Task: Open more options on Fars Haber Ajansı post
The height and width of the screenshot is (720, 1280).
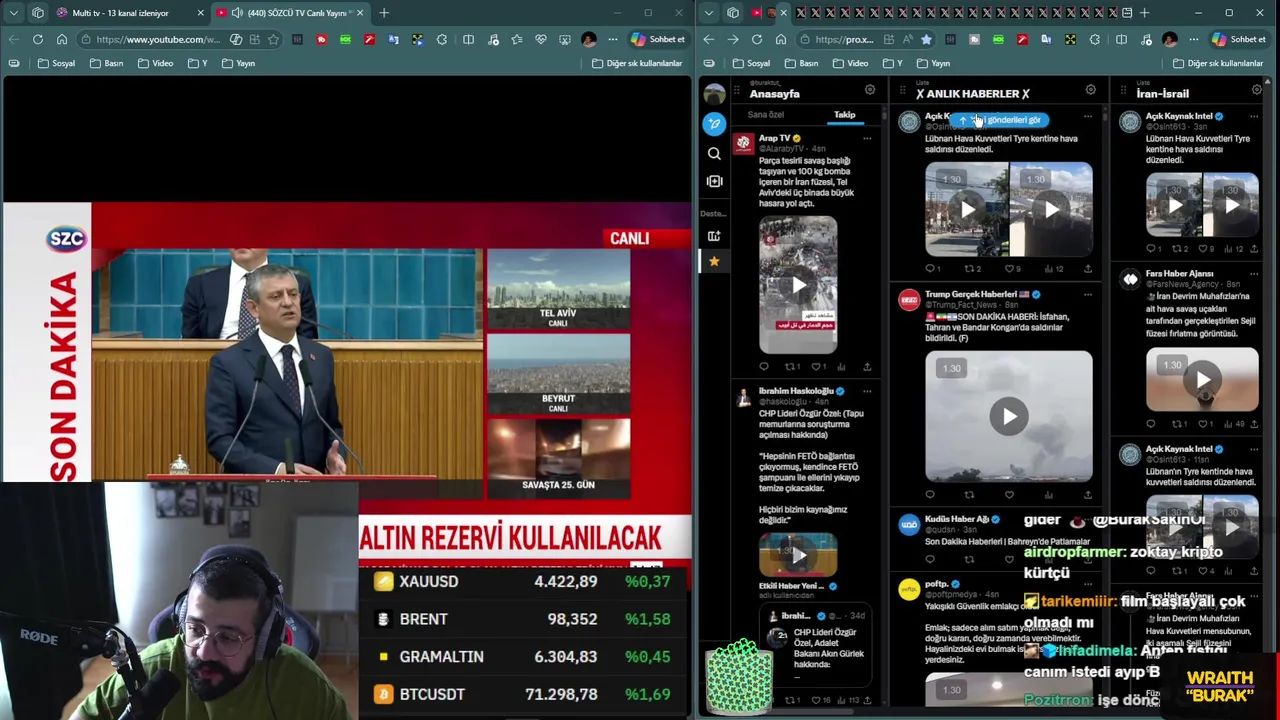Action: (1253, 274)
